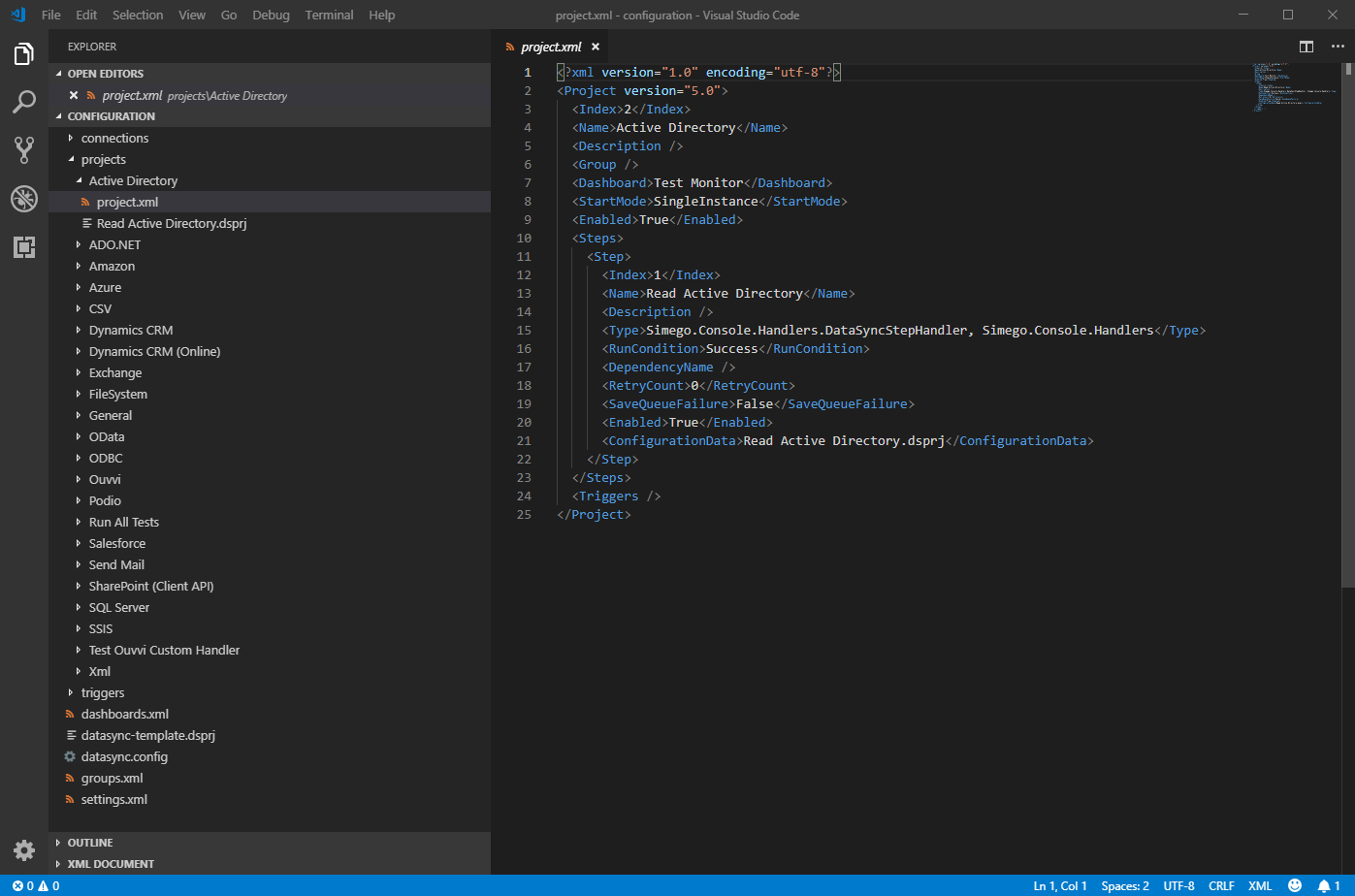Click the dashboards.xml file icon

coord(70,714)
